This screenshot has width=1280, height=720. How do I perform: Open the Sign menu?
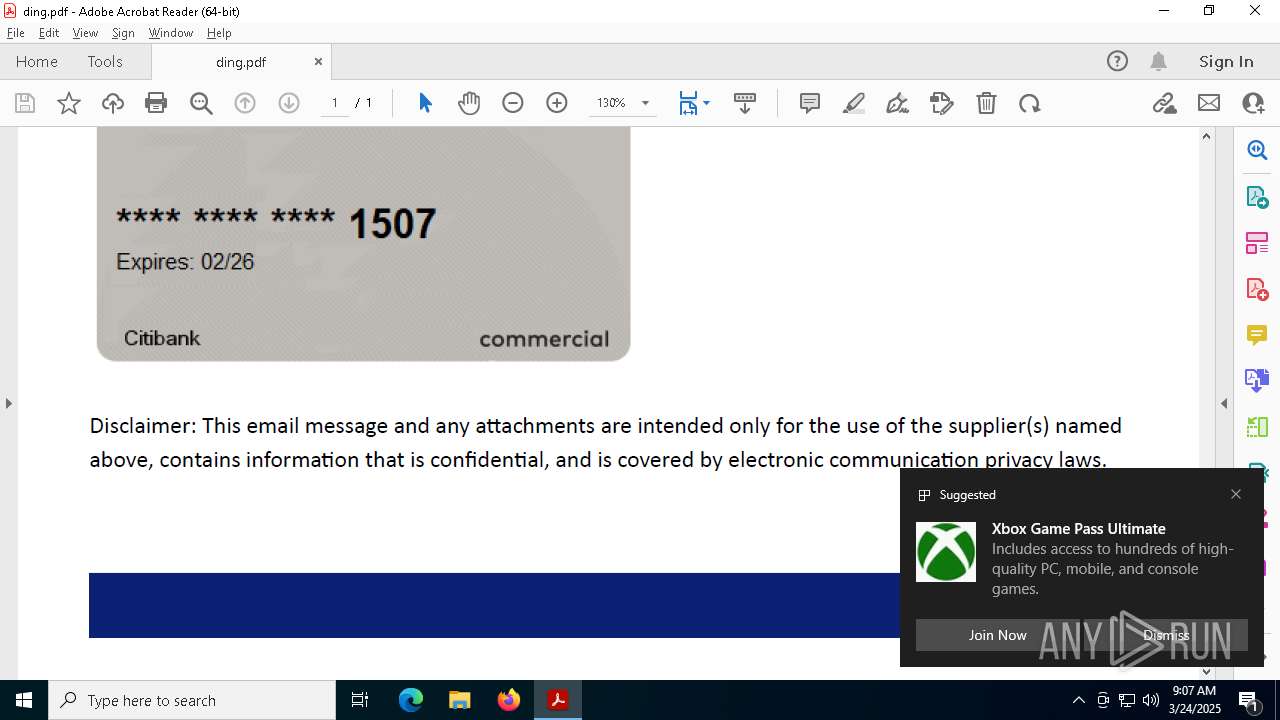pos(123,33)
